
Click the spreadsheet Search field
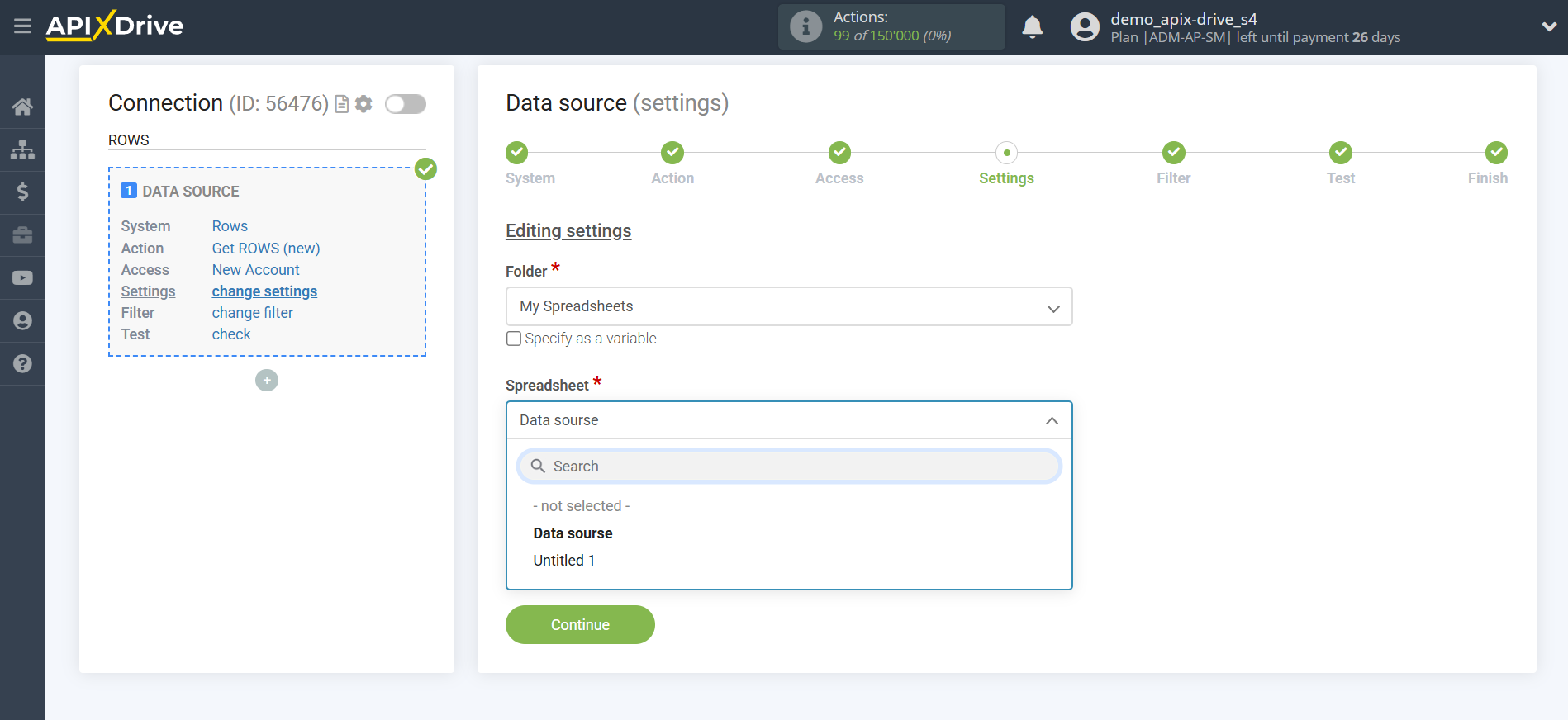click(x=789, y=467)
